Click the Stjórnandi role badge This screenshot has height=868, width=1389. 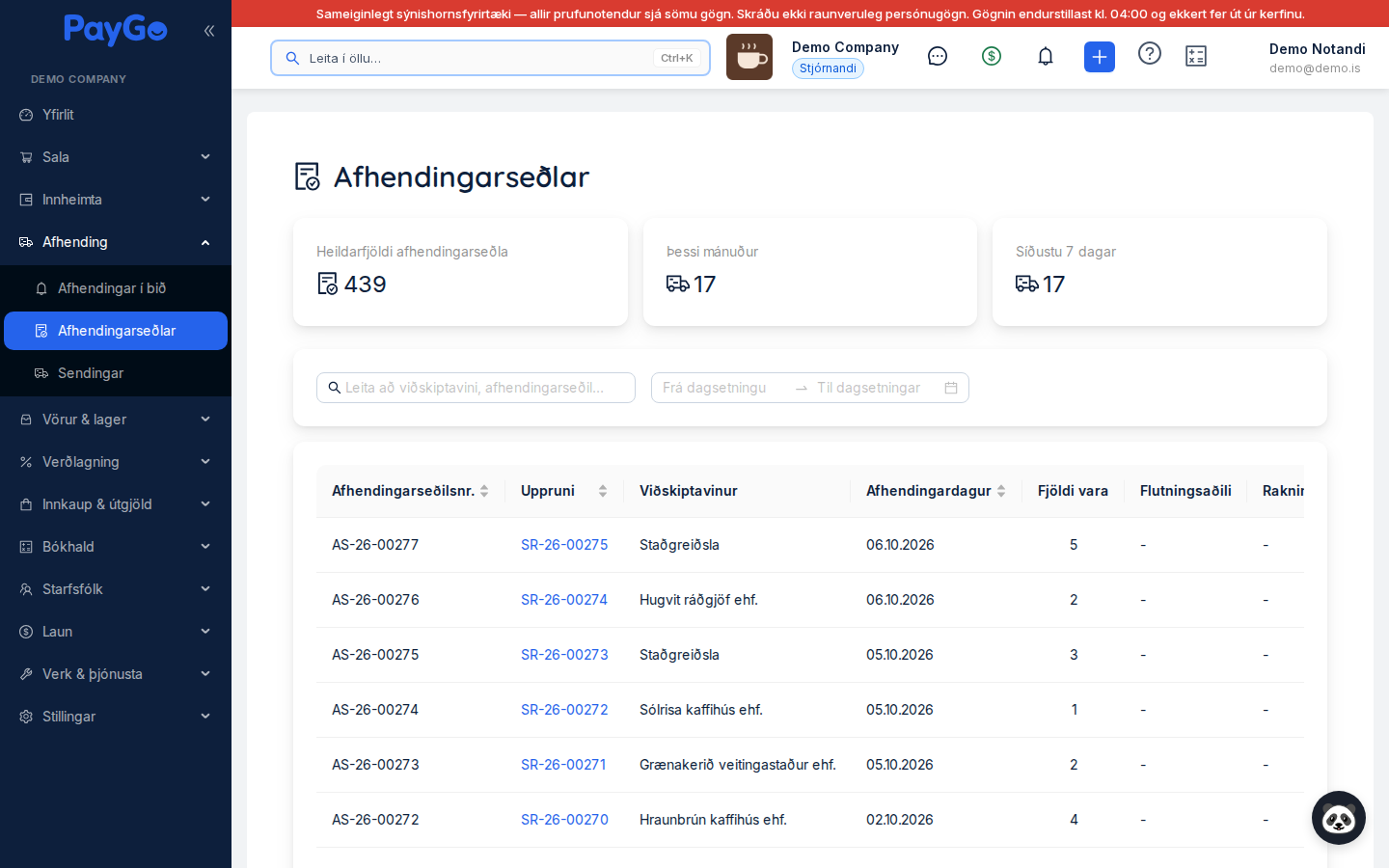(828, 68)
